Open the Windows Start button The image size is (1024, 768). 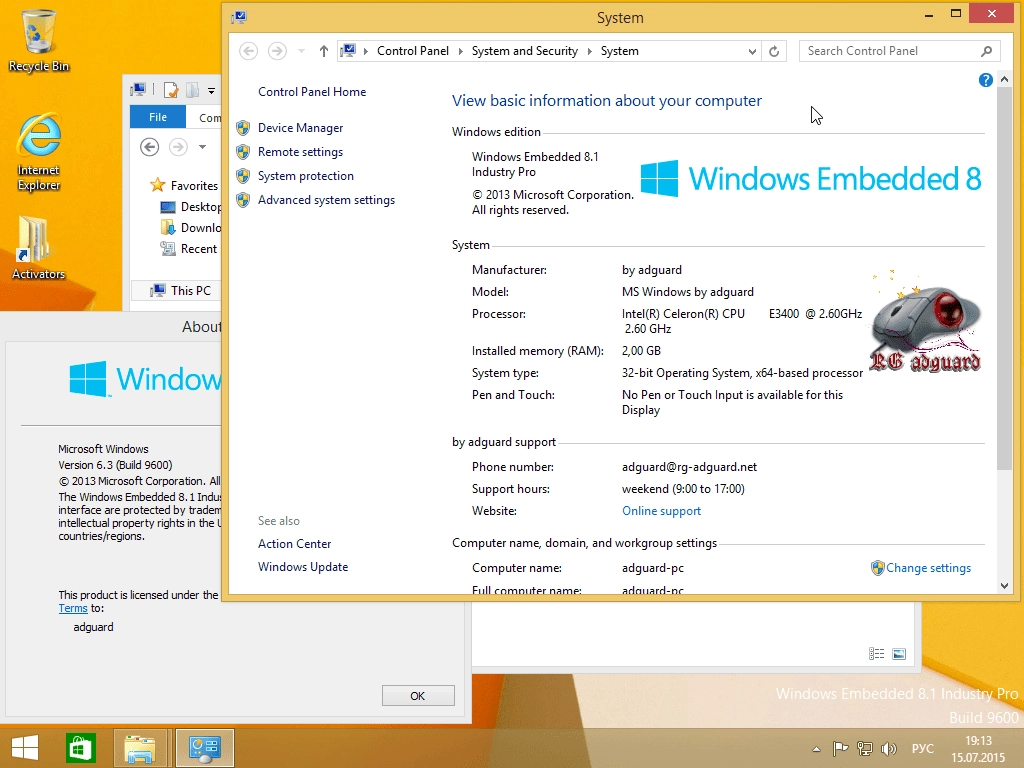click(25, 748)
